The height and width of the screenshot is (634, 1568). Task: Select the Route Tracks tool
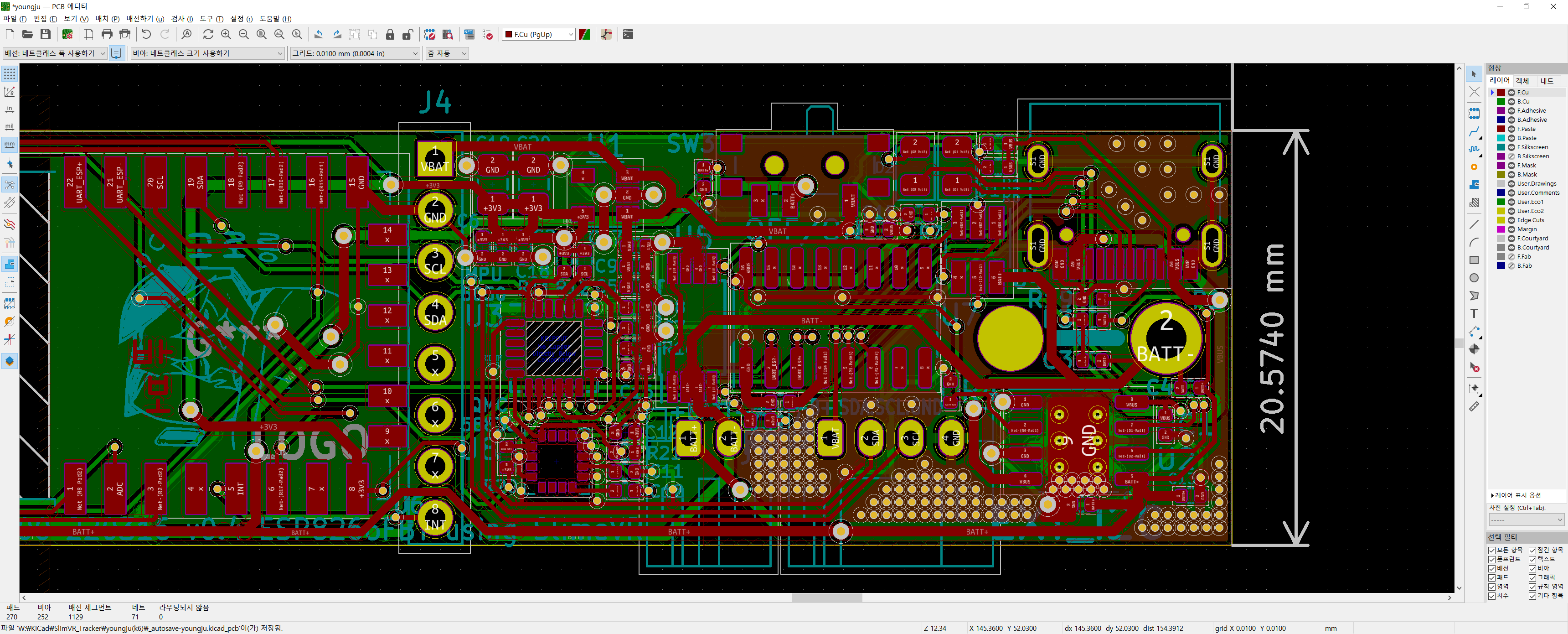coord(1474,131)
